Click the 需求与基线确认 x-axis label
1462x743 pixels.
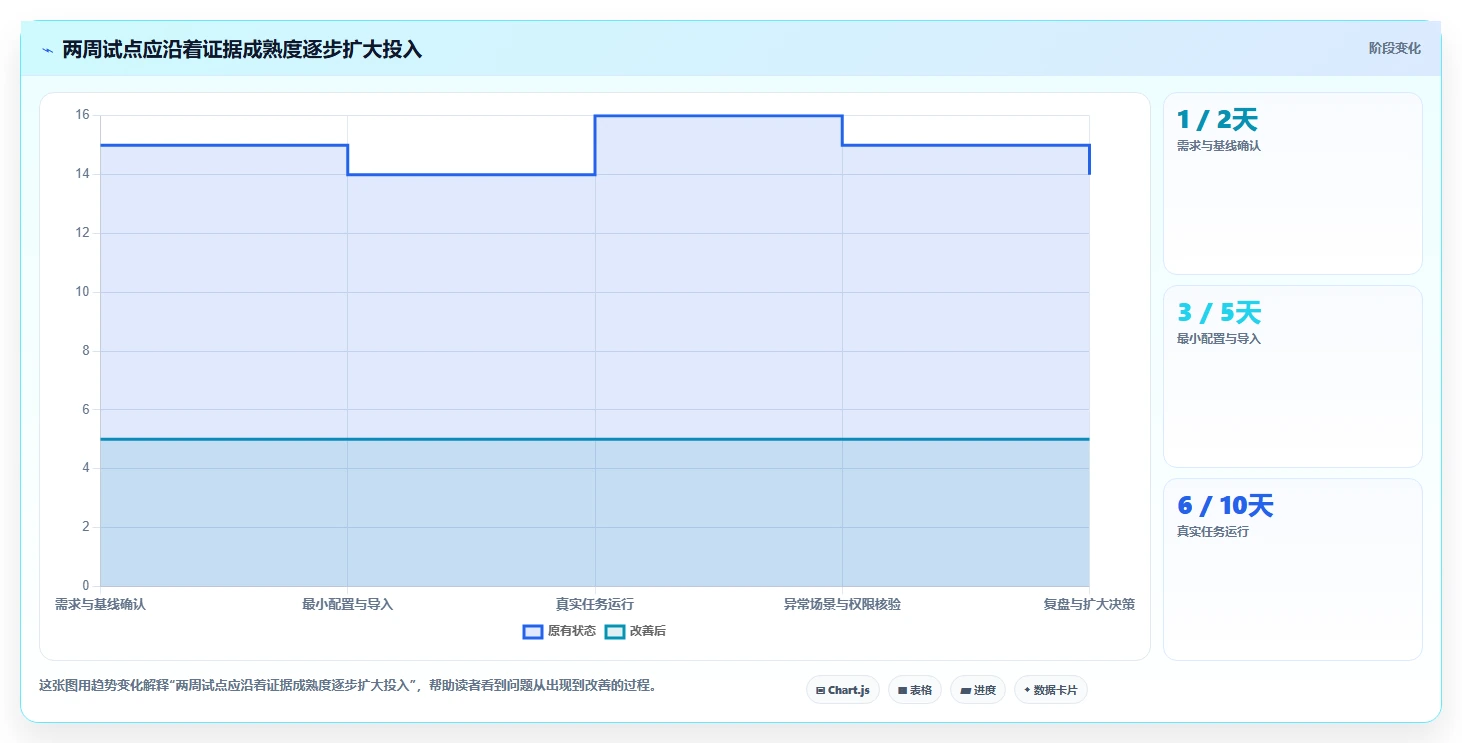point(100,604)
